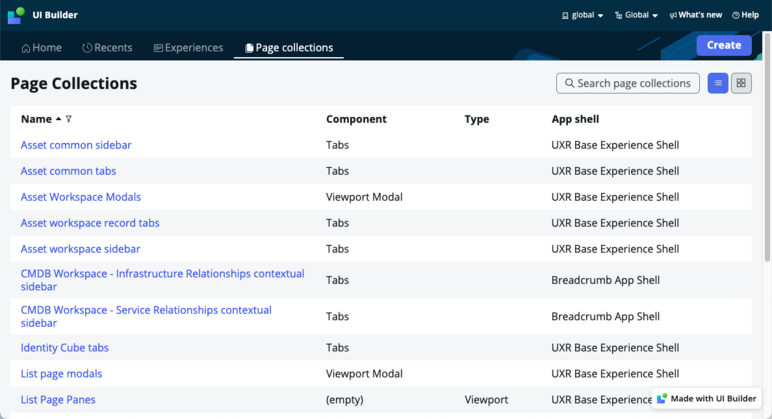This screenshot has width=772, height=419.
Task: Focus the Search page collections field
Action: 628,83
